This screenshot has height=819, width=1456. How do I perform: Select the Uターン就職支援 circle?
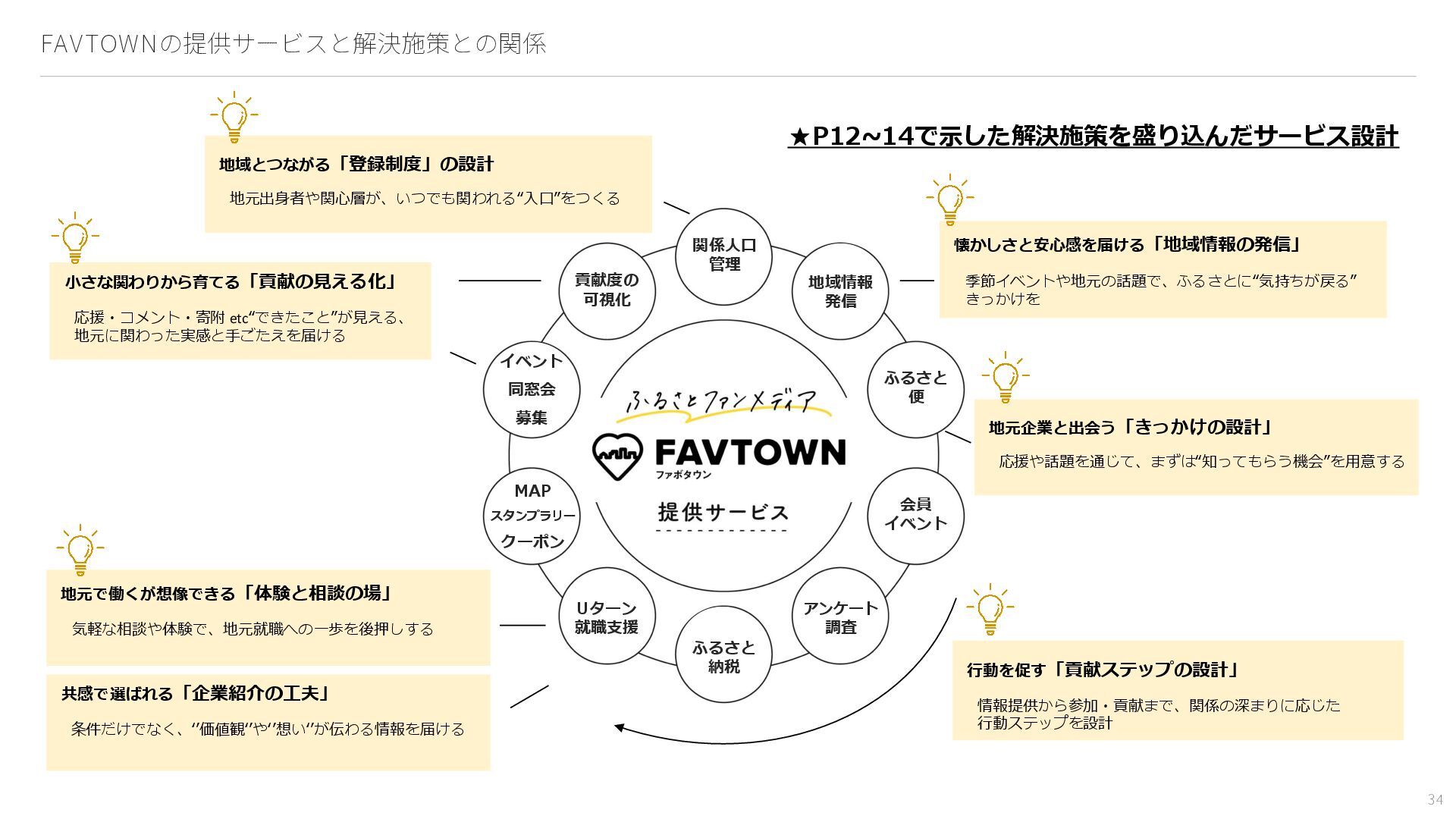(607, 617)
